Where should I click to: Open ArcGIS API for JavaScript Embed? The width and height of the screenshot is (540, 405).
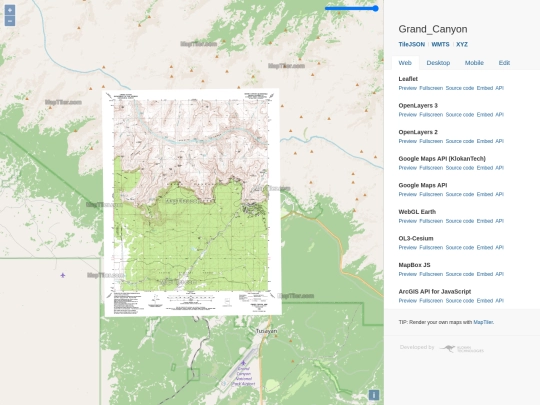pyautogui.click(x=485, y=301)
